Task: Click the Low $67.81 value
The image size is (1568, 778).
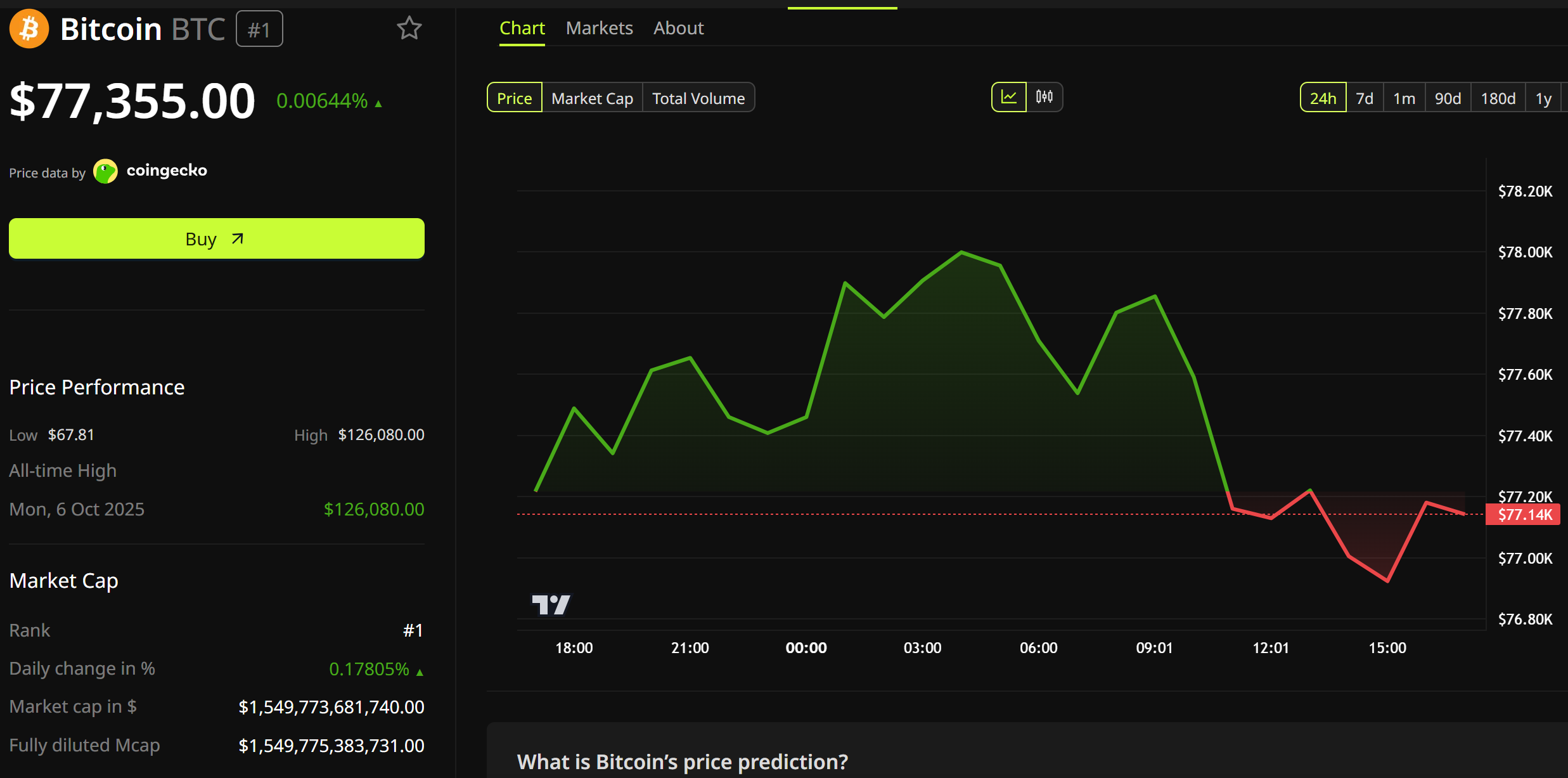Action: [x=71, y=434]
